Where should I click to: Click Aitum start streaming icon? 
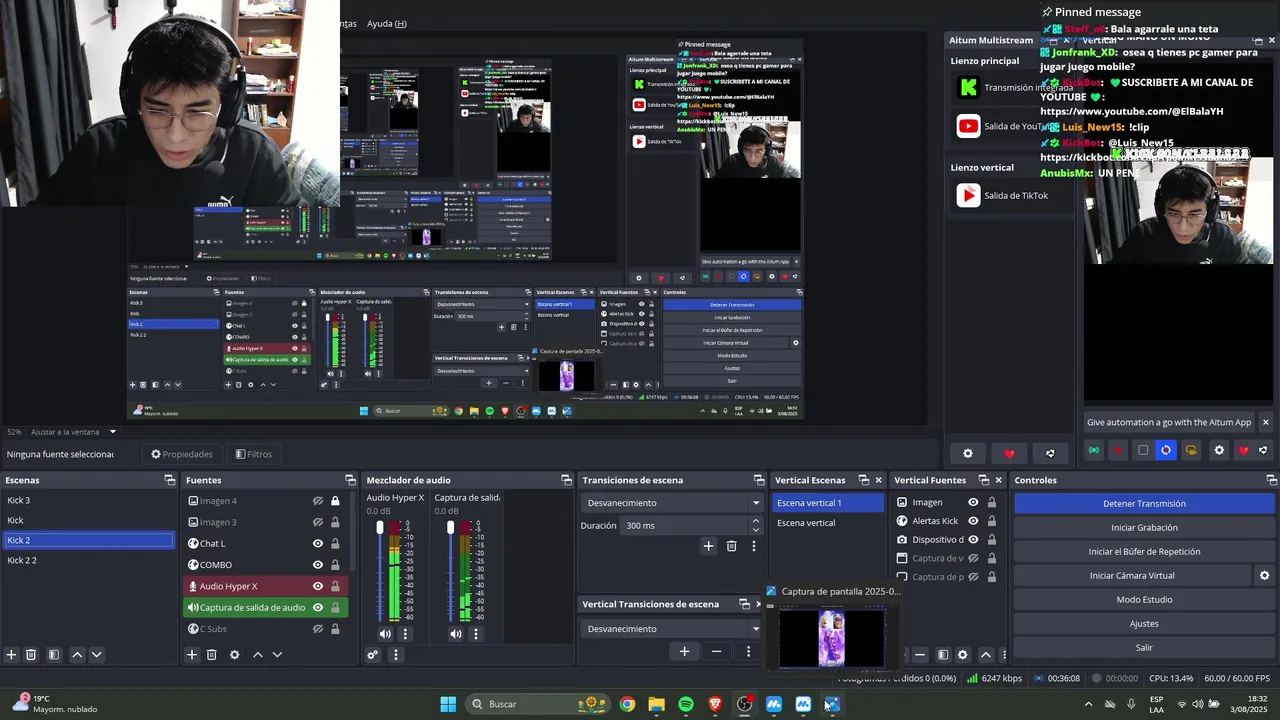(x=1094, y=451)
